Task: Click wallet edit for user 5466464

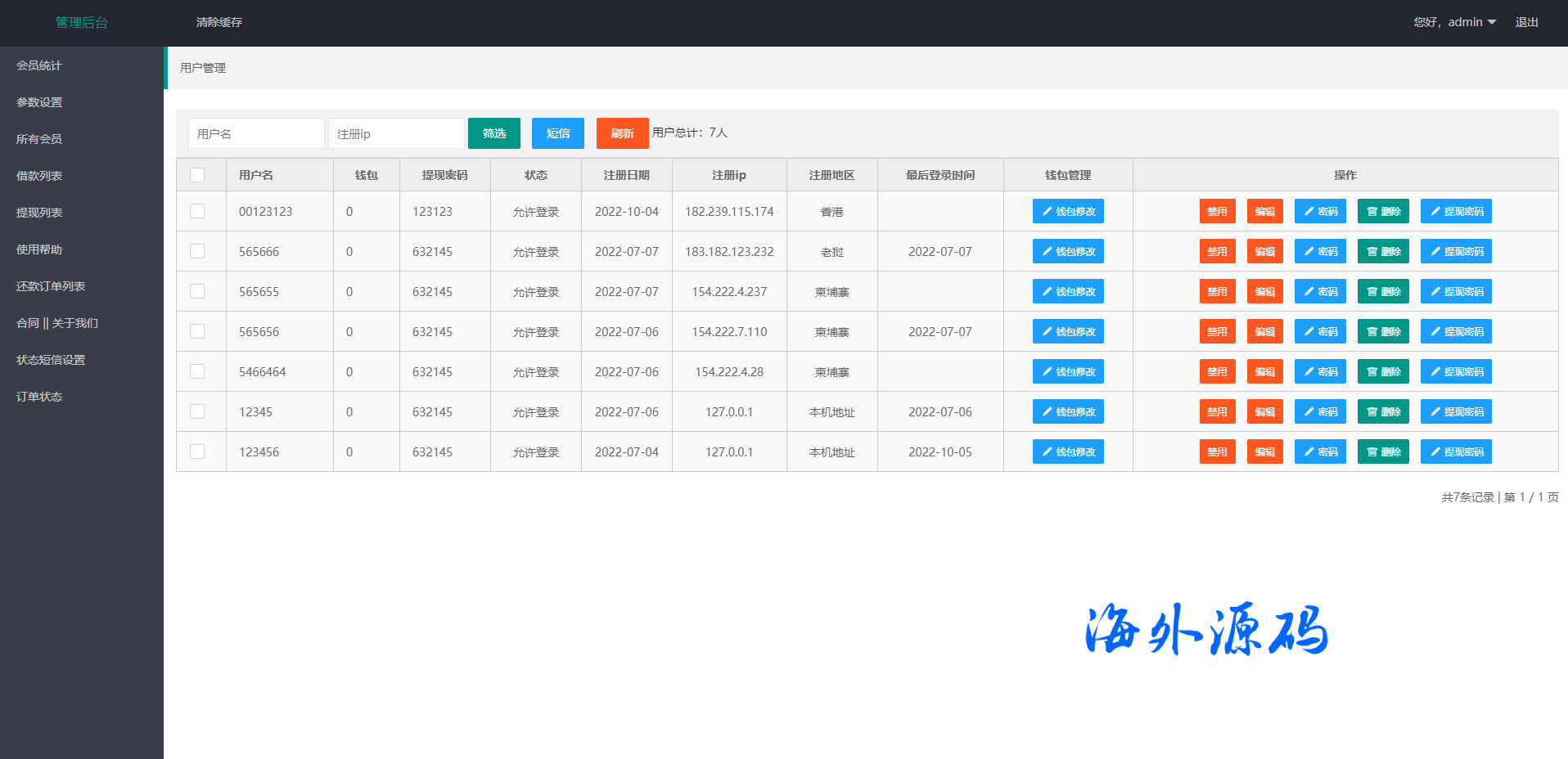Action: coord(1067,371)
